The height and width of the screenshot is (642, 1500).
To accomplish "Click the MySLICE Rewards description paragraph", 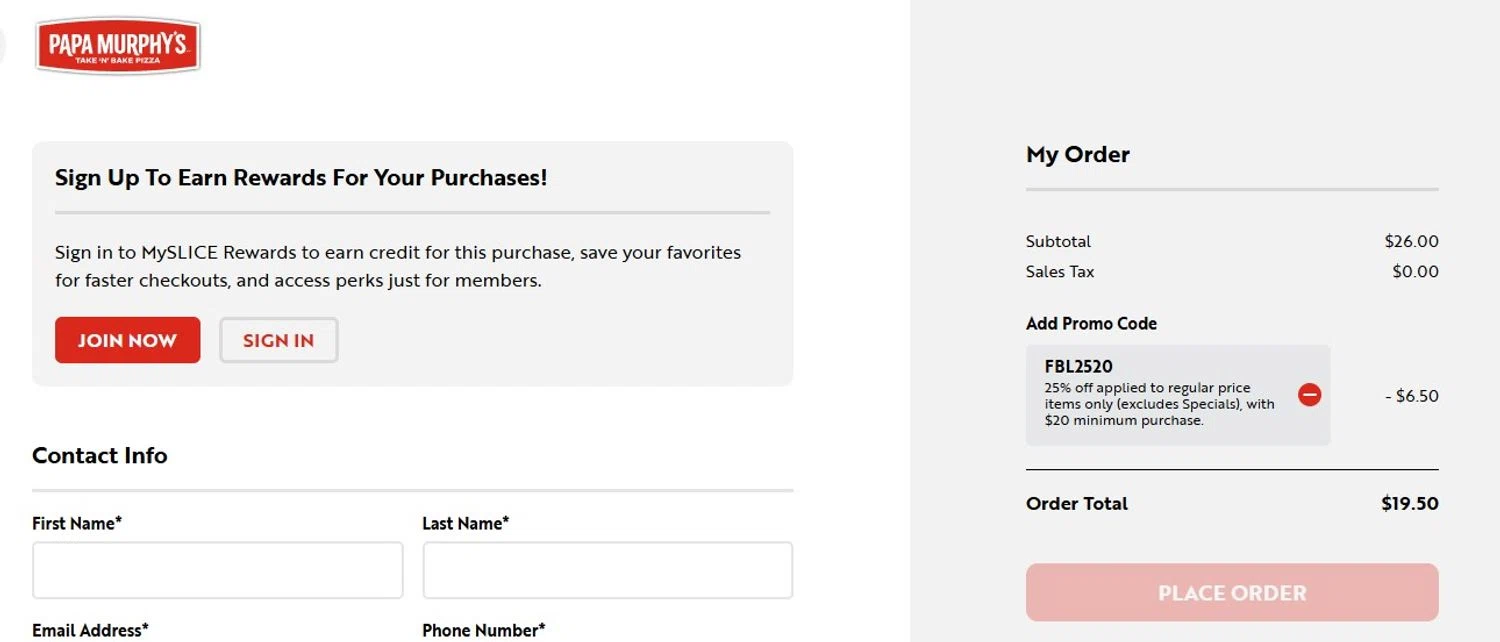I will click(x=398, y=266).
